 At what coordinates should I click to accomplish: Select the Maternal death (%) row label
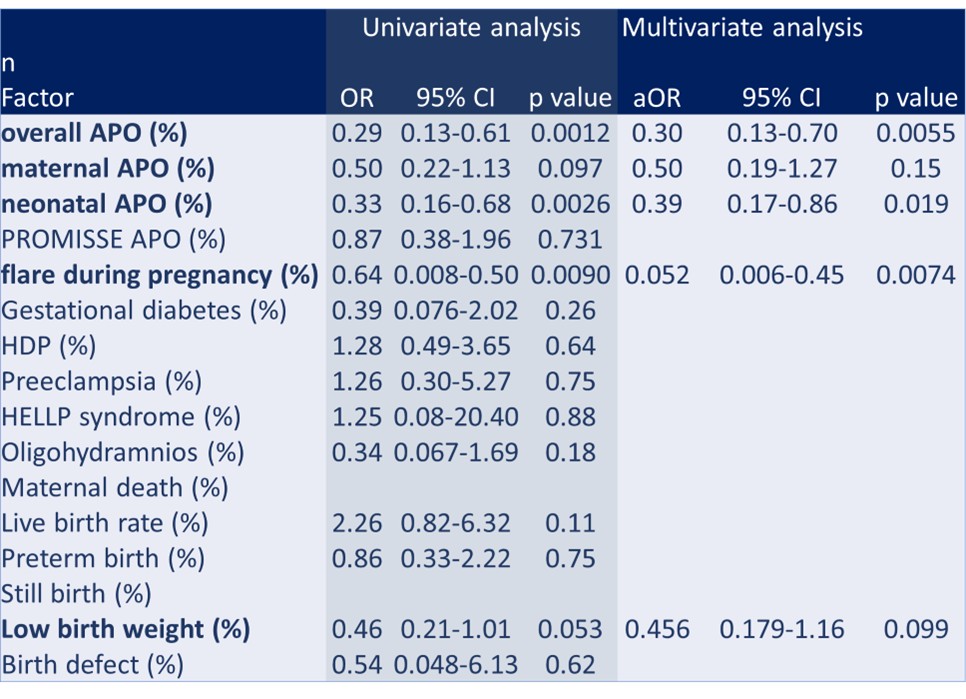click(x=115, y=487)
